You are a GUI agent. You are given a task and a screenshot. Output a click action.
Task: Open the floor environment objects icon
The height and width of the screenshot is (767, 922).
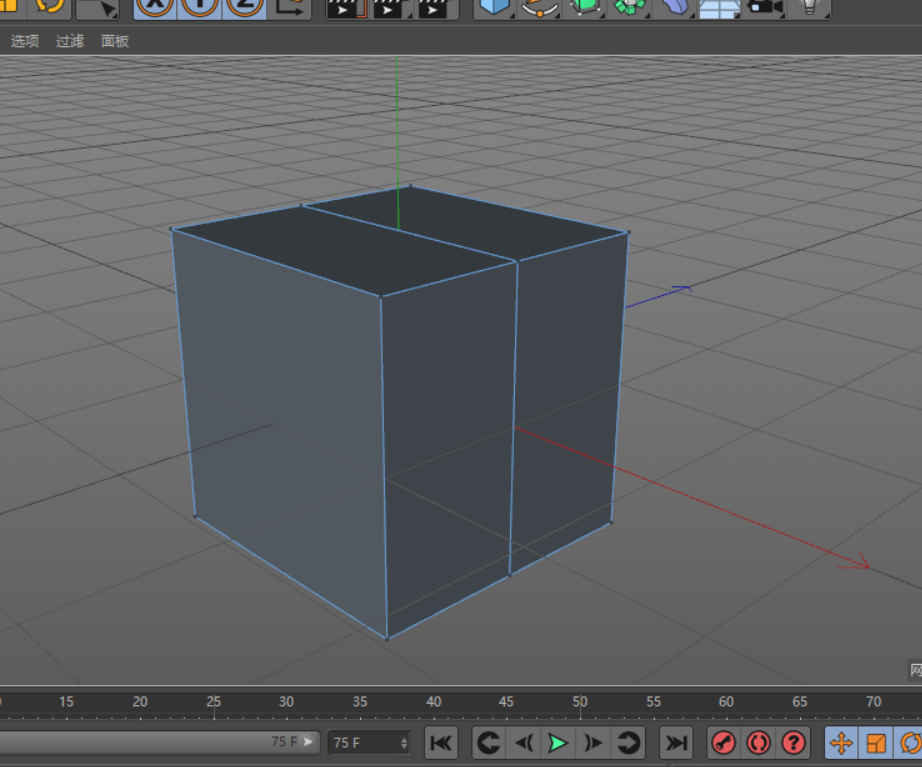(x=719, y=7)
